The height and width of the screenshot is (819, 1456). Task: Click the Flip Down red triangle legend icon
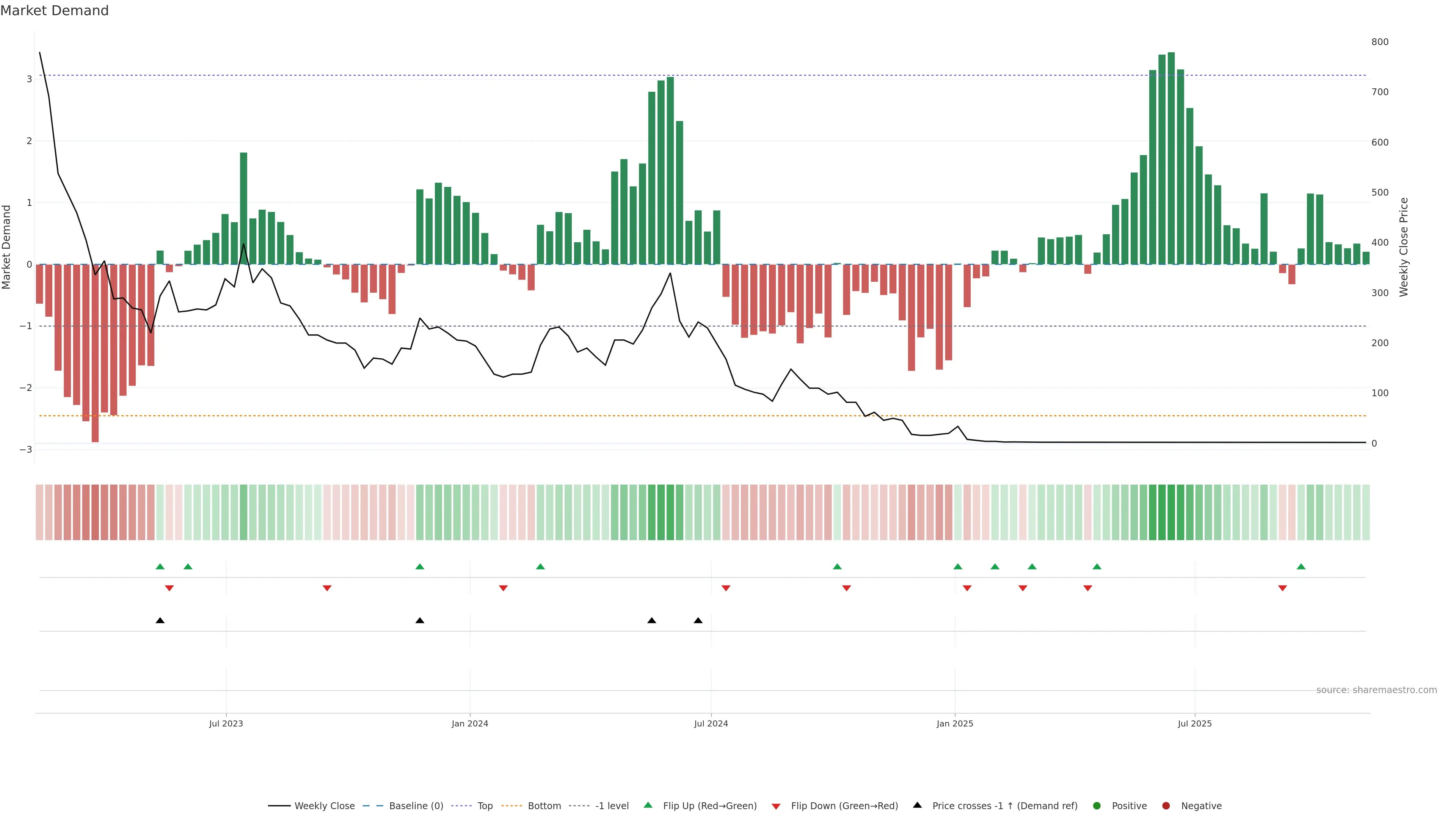[x=775, y=806]
